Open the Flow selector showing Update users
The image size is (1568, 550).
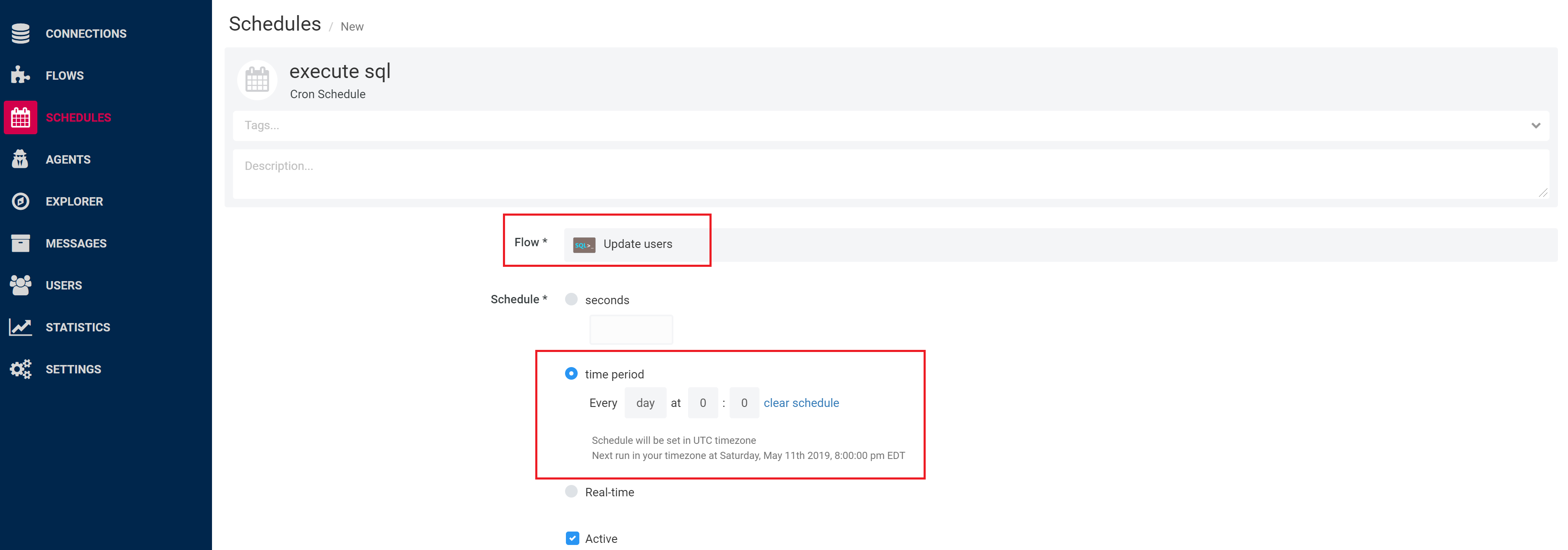coord(1061,245)
